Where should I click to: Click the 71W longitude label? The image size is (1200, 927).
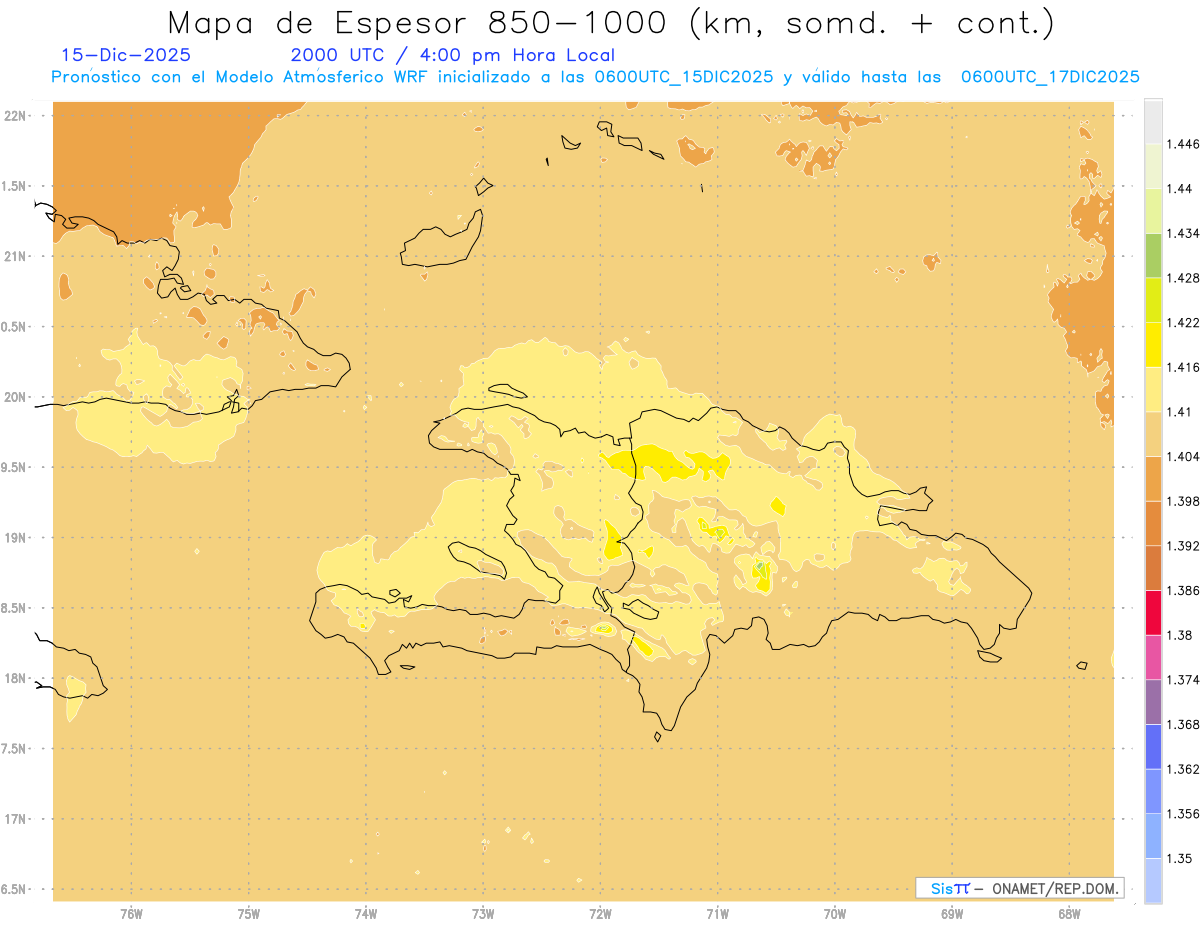pos(717,913)
